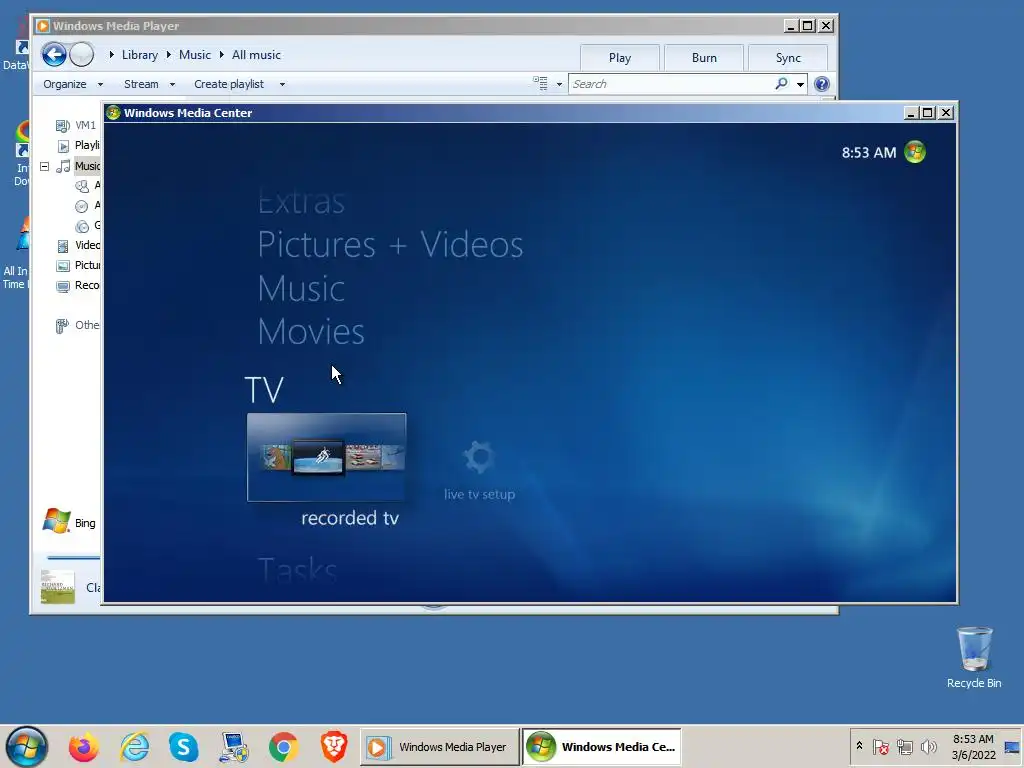Click the taskbar Show desktop icon
Screen dimensions: 1024x768
1012,746
